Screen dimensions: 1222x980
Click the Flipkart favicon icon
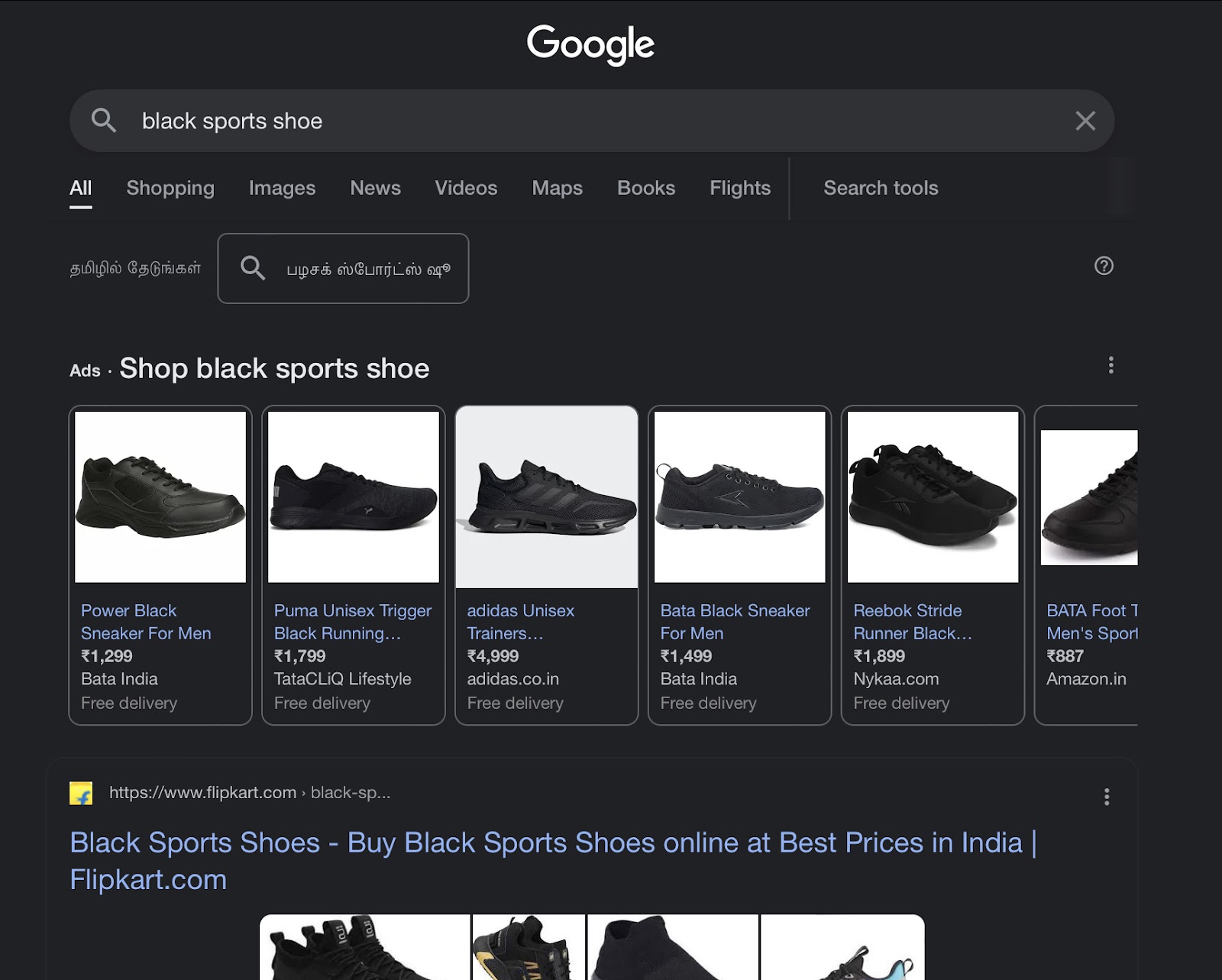81,793
